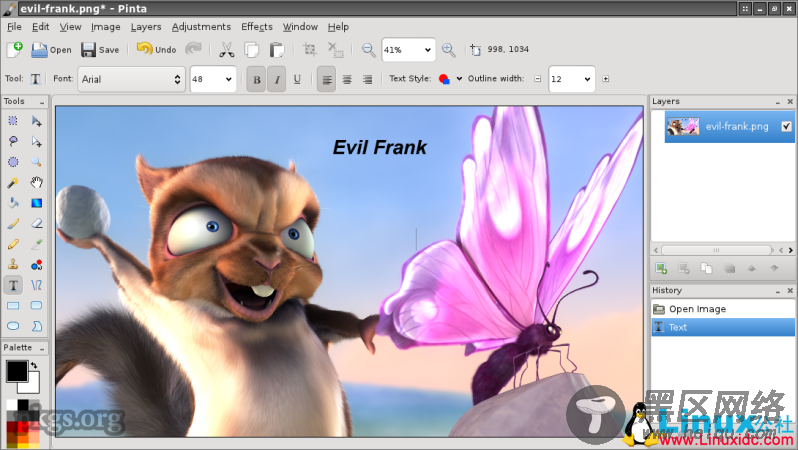Image resolution: width=798 pixels, height=450 pixels.
Task: Click the Save button
Action: (100, 49)
